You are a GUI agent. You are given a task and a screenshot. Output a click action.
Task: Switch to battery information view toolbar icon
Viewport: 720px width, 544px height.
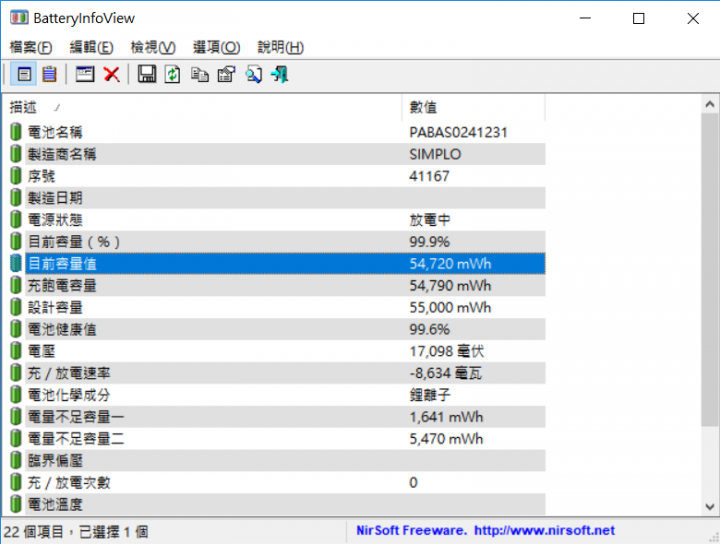click(x=24, y=74)
